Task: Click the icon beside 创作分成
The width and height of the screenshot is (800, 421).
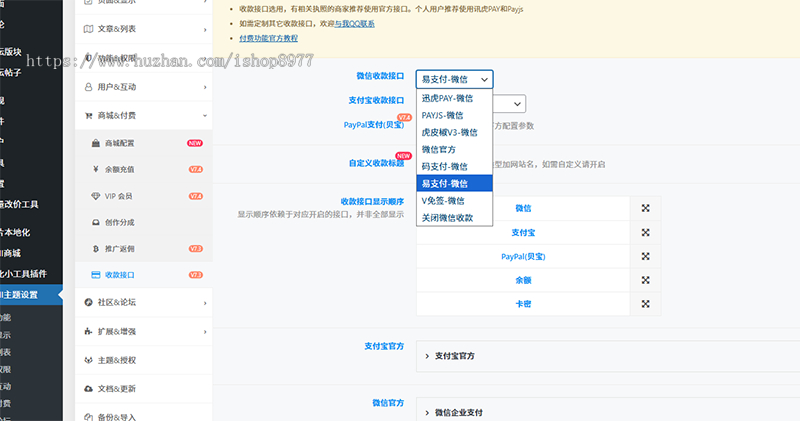Action: point(95,222)
